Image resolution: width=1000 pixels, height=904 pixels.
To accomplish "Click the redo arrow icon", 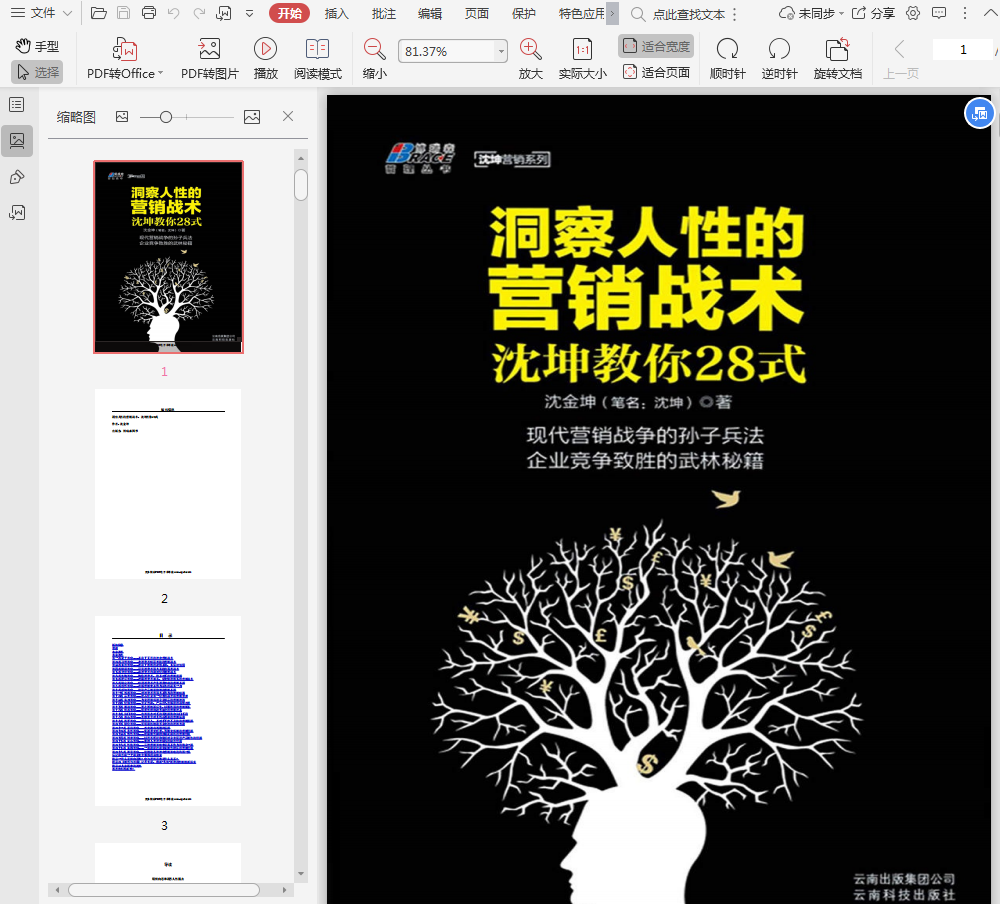I will coord(199,13).
